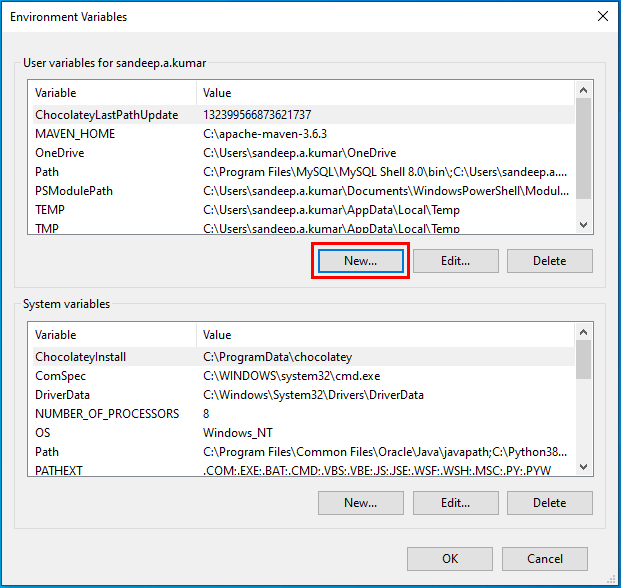Click the up arrow of System variables scrollbar
Viewport: 621px width, 588px height.
pyautogui.click(x=583, y=332)
